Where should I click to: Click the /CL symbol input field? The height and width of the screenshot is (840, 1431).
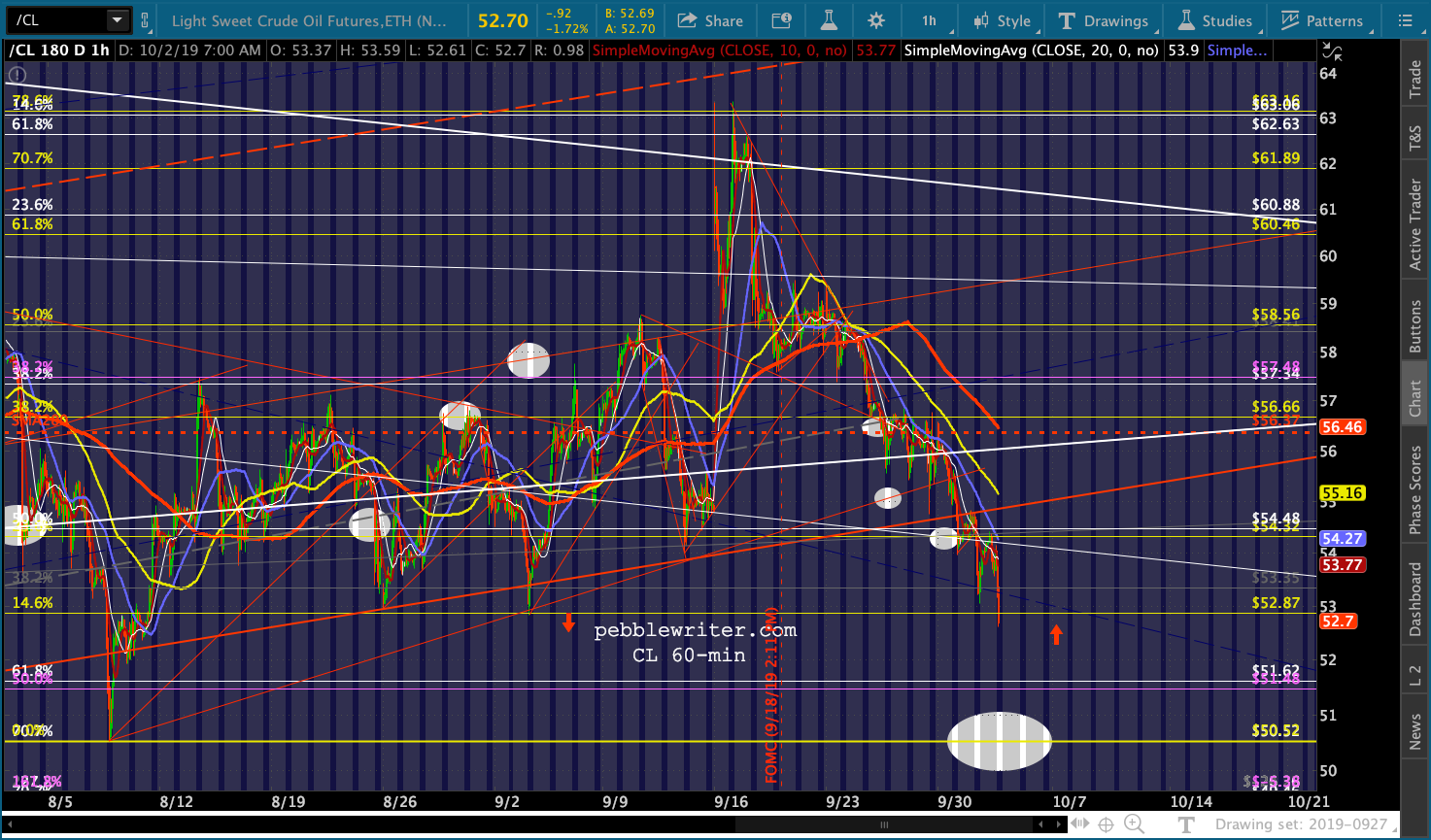[x=56, y=20]
